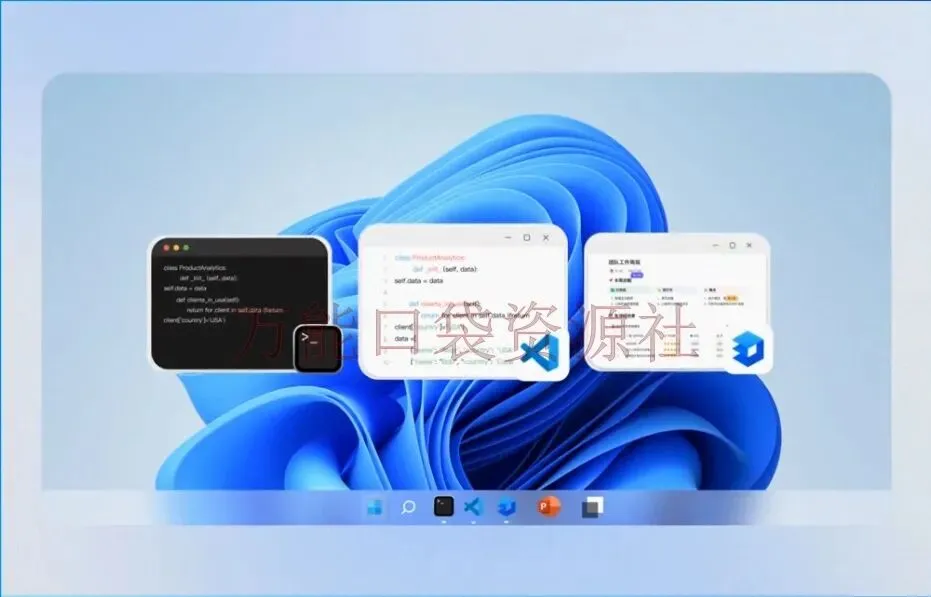Minimize the terminal with its yellow dot
This screenshot has width=931, height=597.
tap(176, 248)
